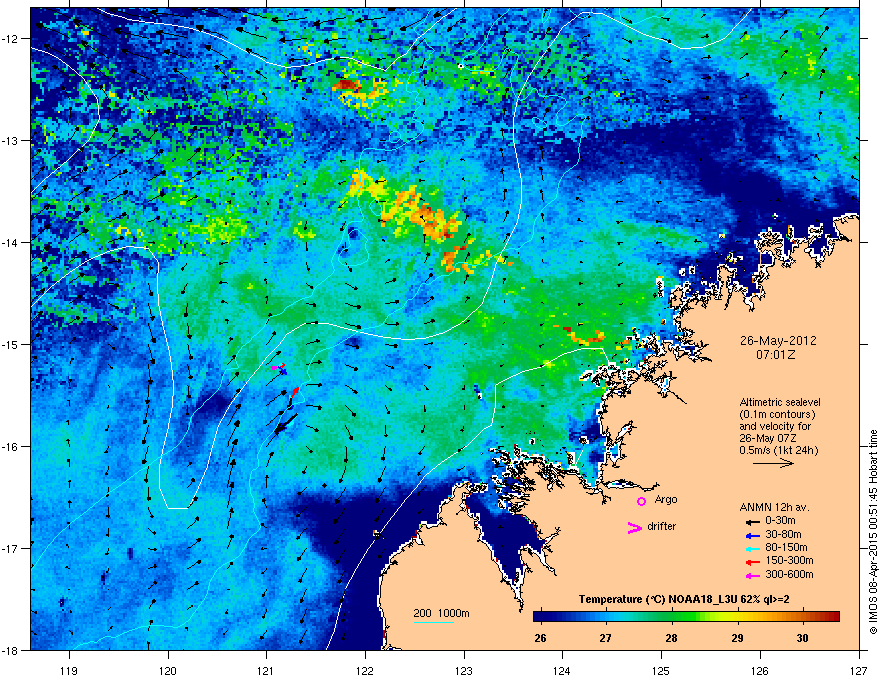Click the longitude axis label '120'
This screenshot has height=680, width=880.
168,670
